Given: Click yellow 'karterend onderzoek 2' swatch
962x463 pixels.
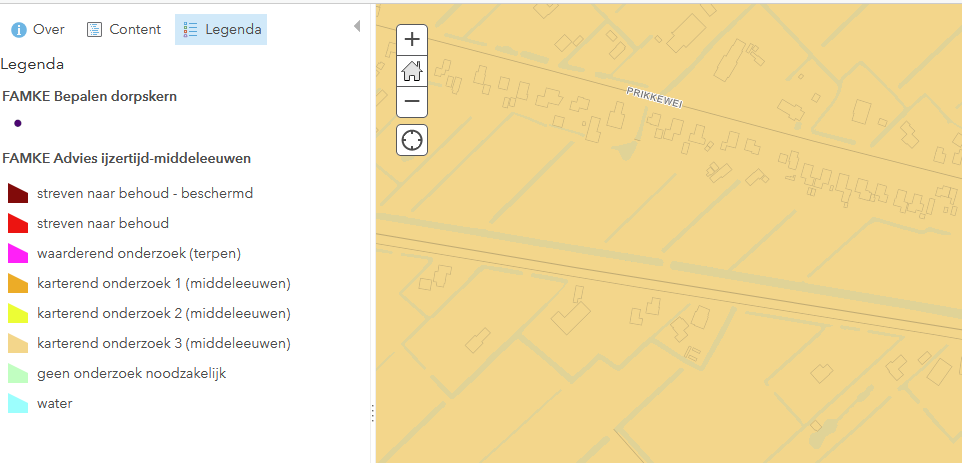Looking at the screenshot, I should 18,313.
